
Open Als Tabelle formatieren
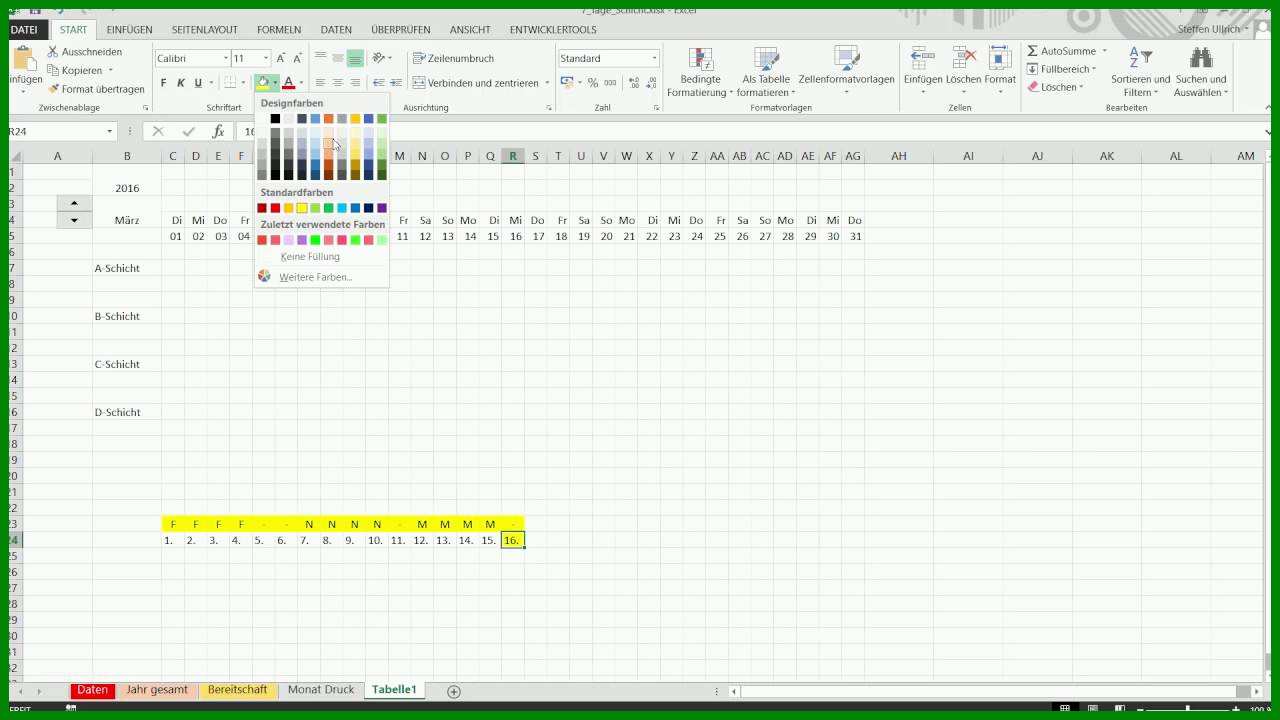(766, 72)
